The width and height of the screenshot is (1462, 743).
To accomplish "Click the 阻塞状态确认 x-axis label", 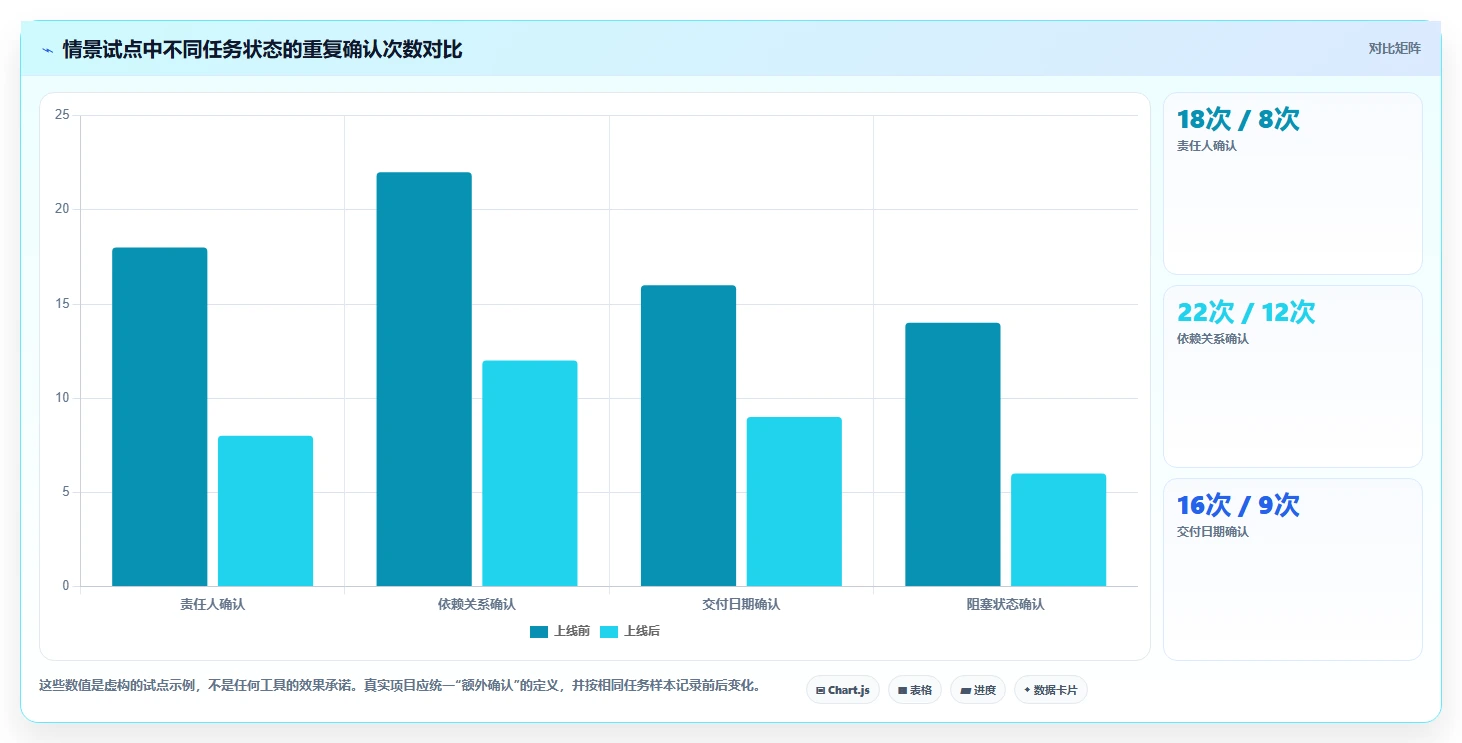I will click(x=1005, y=605).
